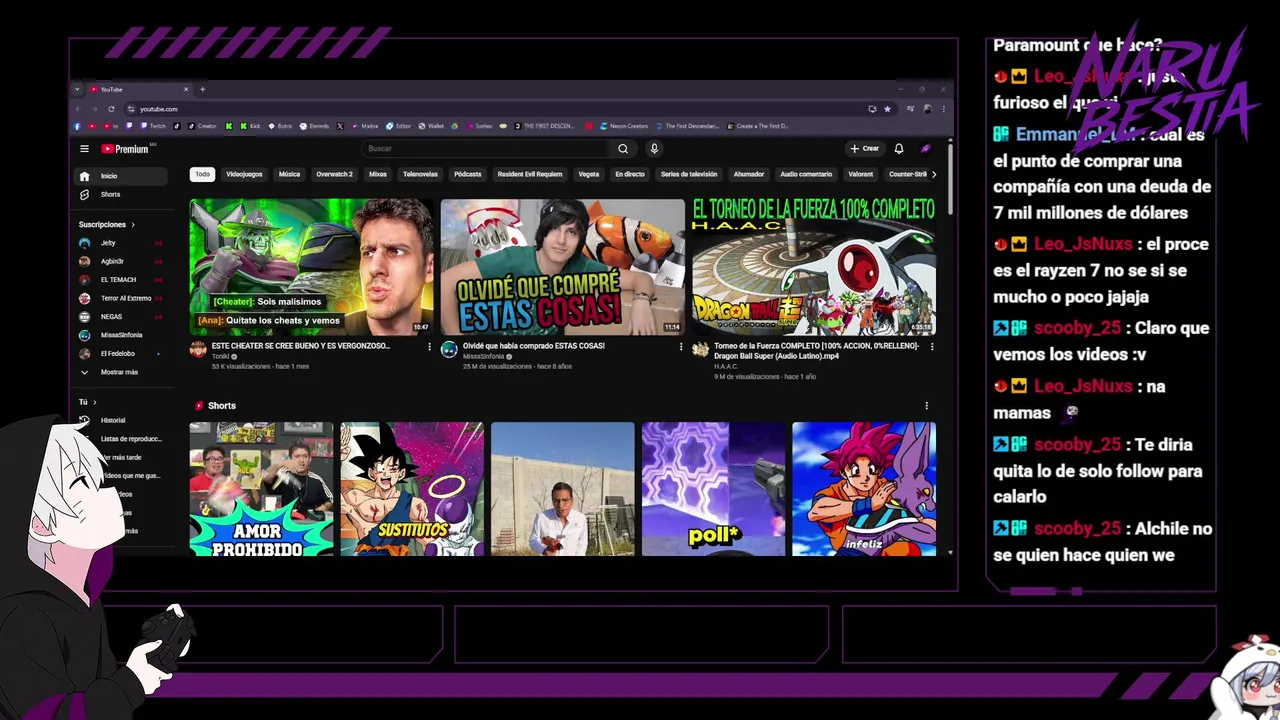The image size is (1280, 720).
Task: Open the Wallet bookmark
Action: coord(431,126)
